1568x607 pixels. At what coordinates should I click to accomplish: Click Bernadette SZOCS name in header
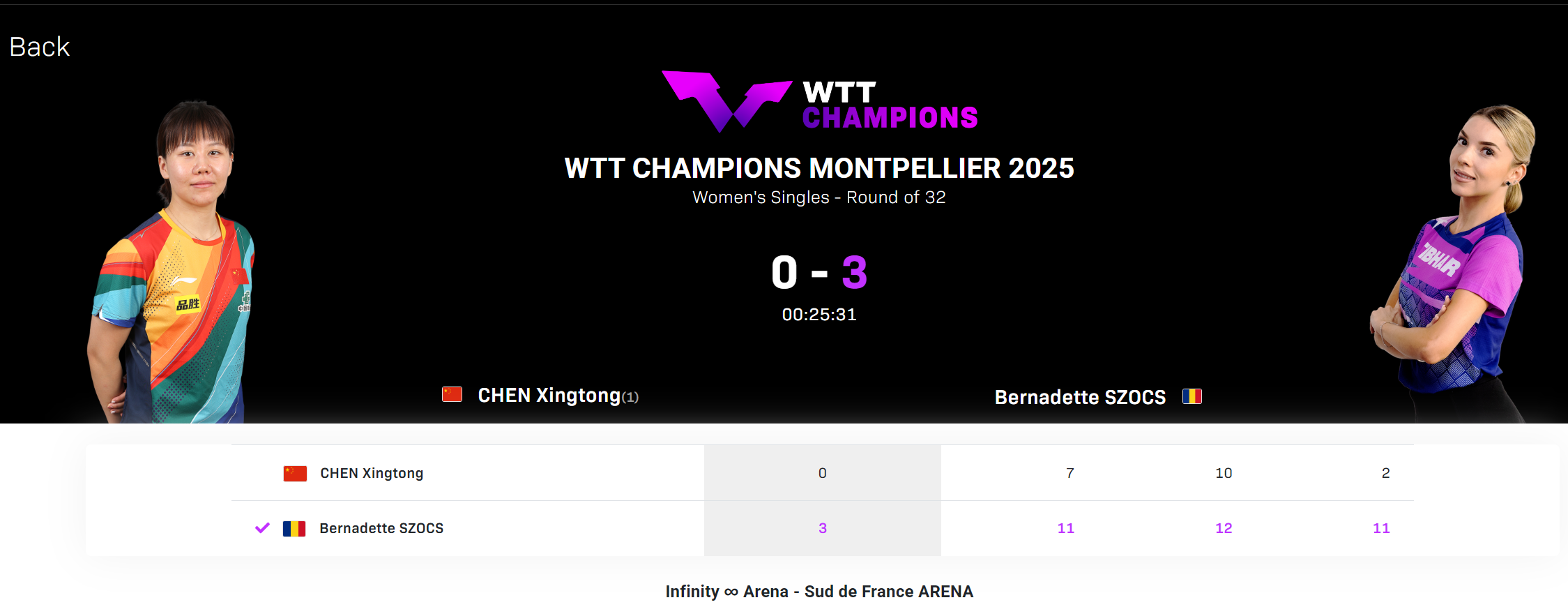(1080, 398)
